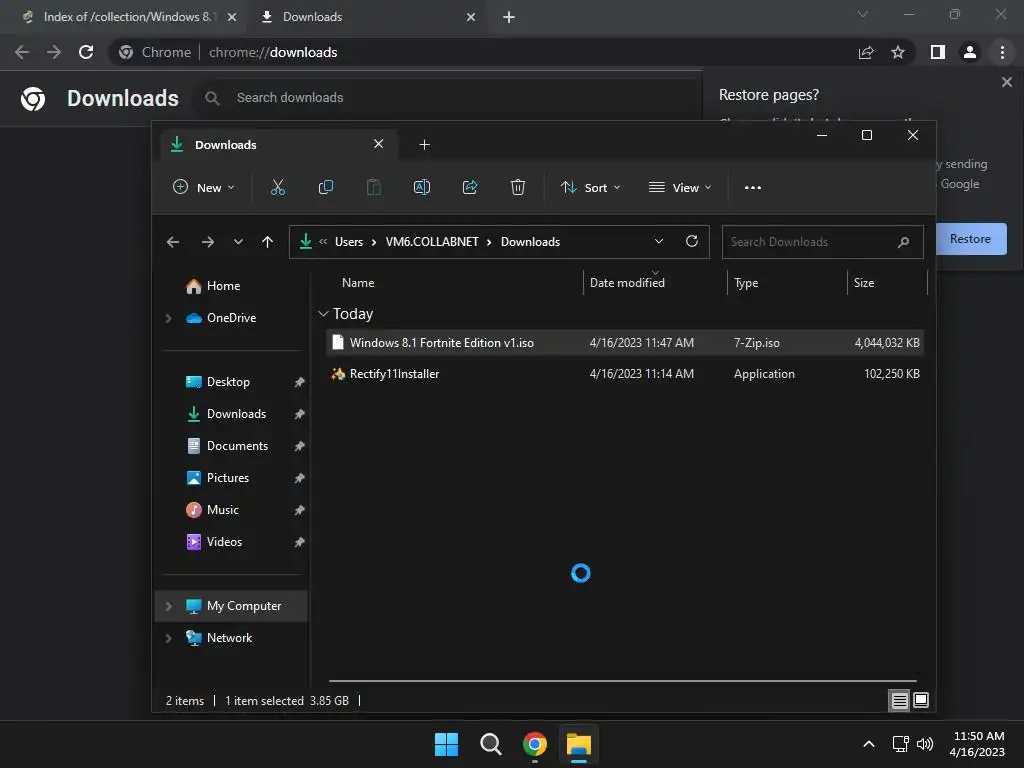The width and height of the screenshot is (1024, 768).
Task: Open Videos in quick access
Action: coord(224,542)
